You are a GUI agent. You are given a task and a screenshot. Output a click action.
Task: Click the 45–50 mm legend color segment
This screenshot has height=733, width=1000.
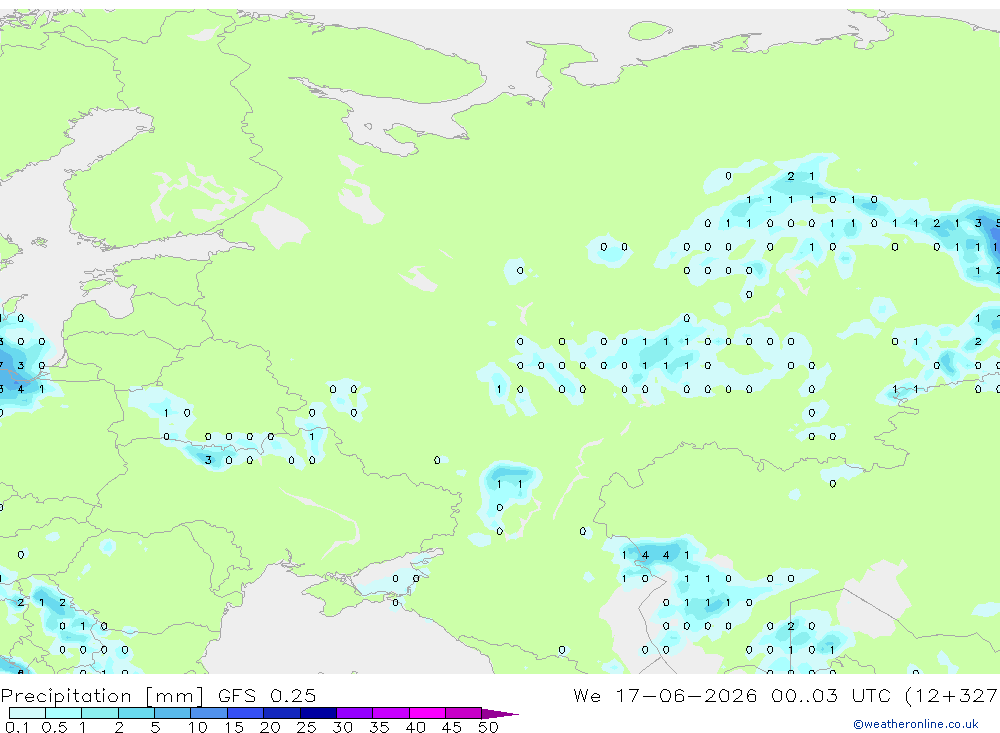point(464,713)
